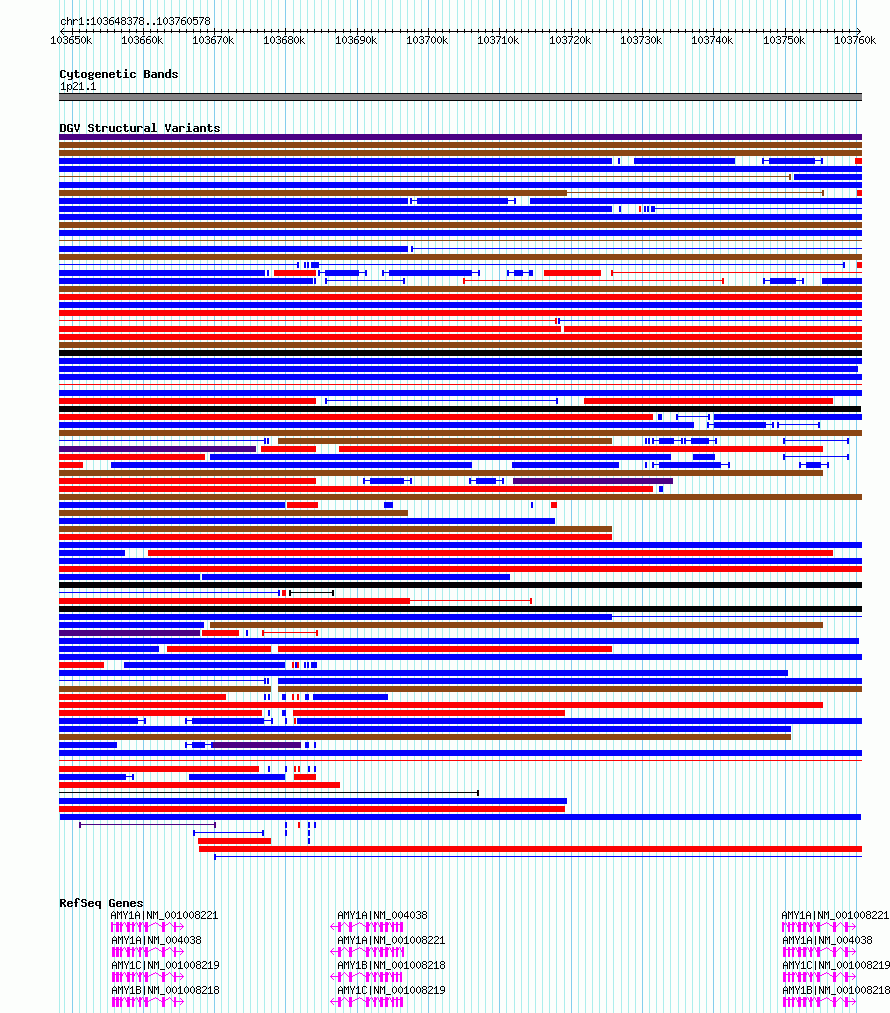Select the 103680k ruler position label
Viewport: 890px width, 1013px height.
tap(284, 40)
